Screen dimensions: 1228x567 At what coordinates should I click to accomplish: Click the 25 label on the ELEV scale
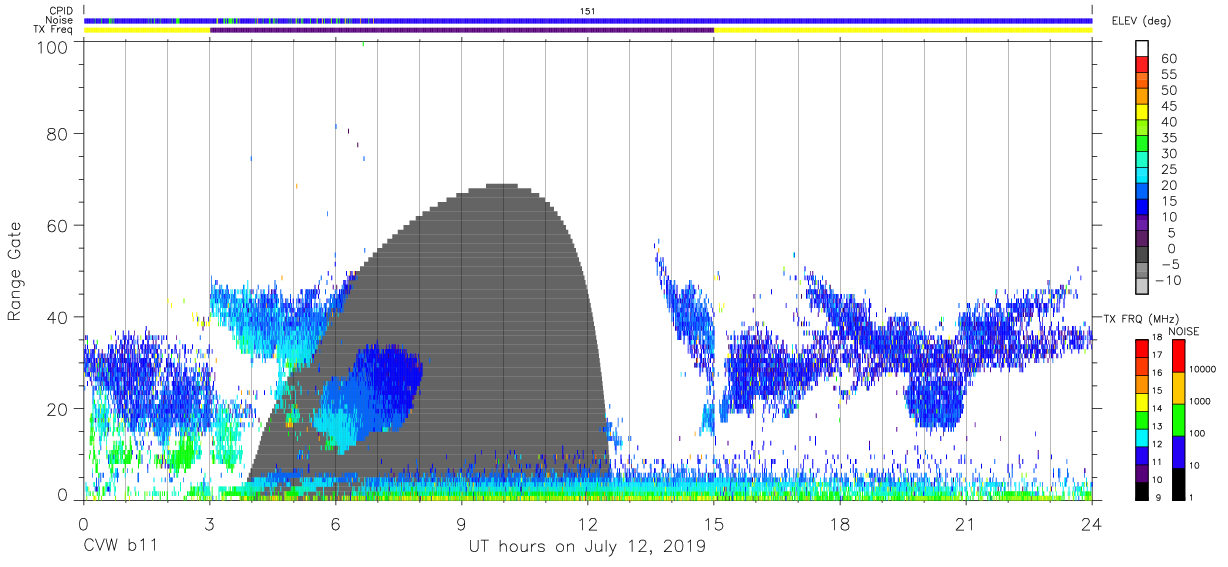(x=1169, y=170)
